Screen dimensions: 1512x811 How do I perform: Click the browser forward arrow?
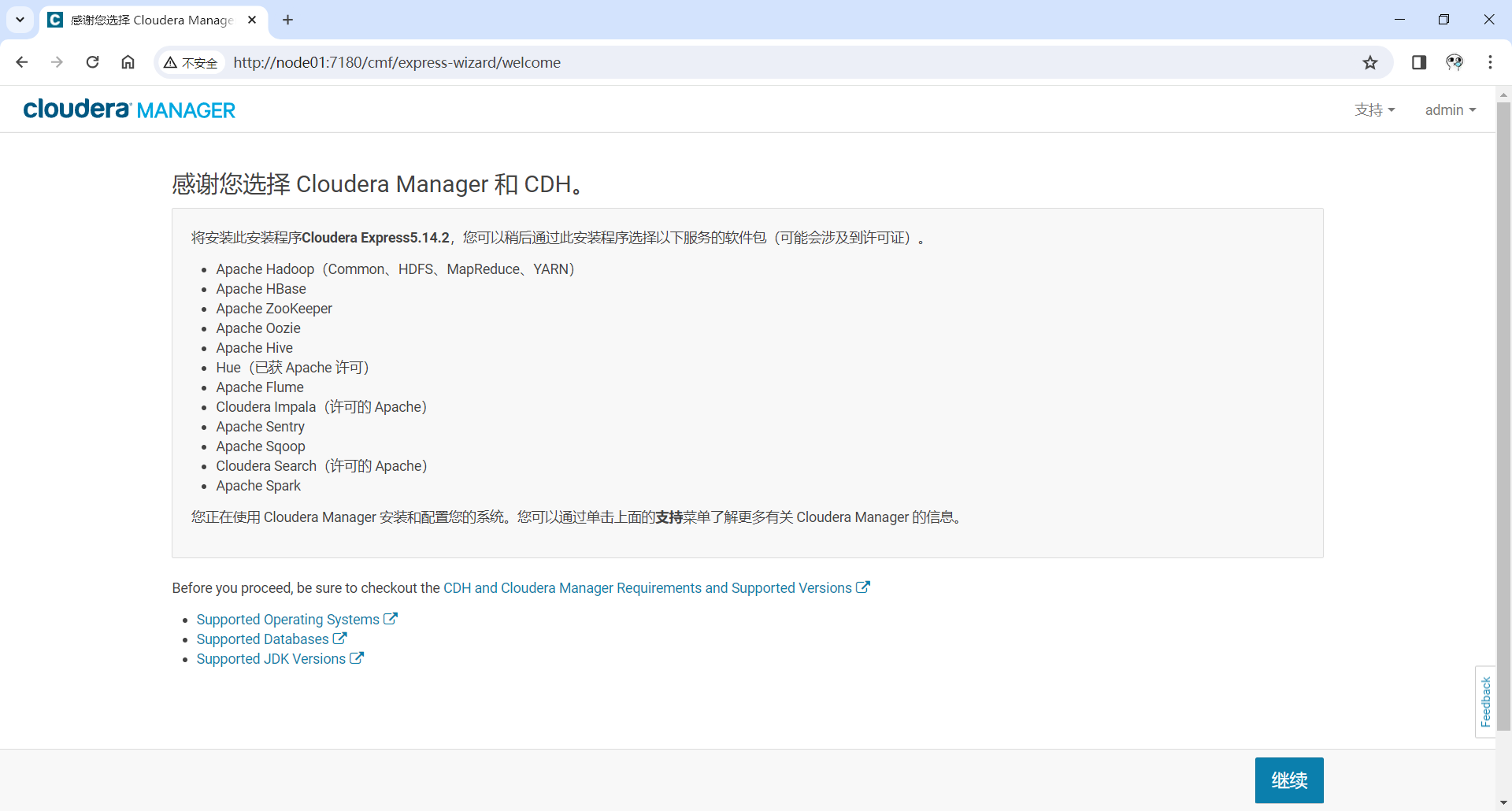pos(57,62)
